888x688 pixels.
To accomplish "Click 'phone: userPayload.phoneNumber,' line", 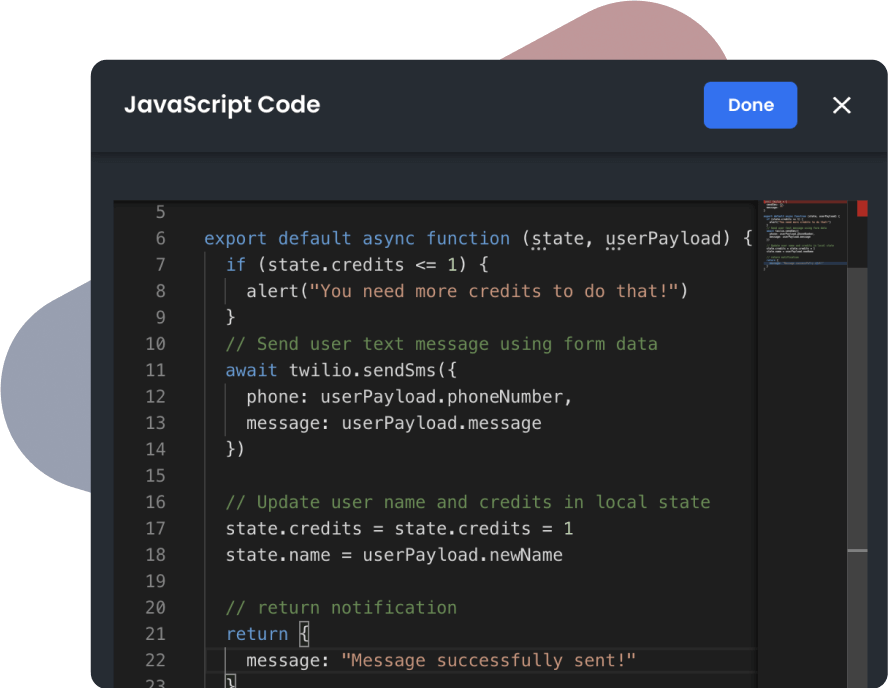I will [409, 396].
